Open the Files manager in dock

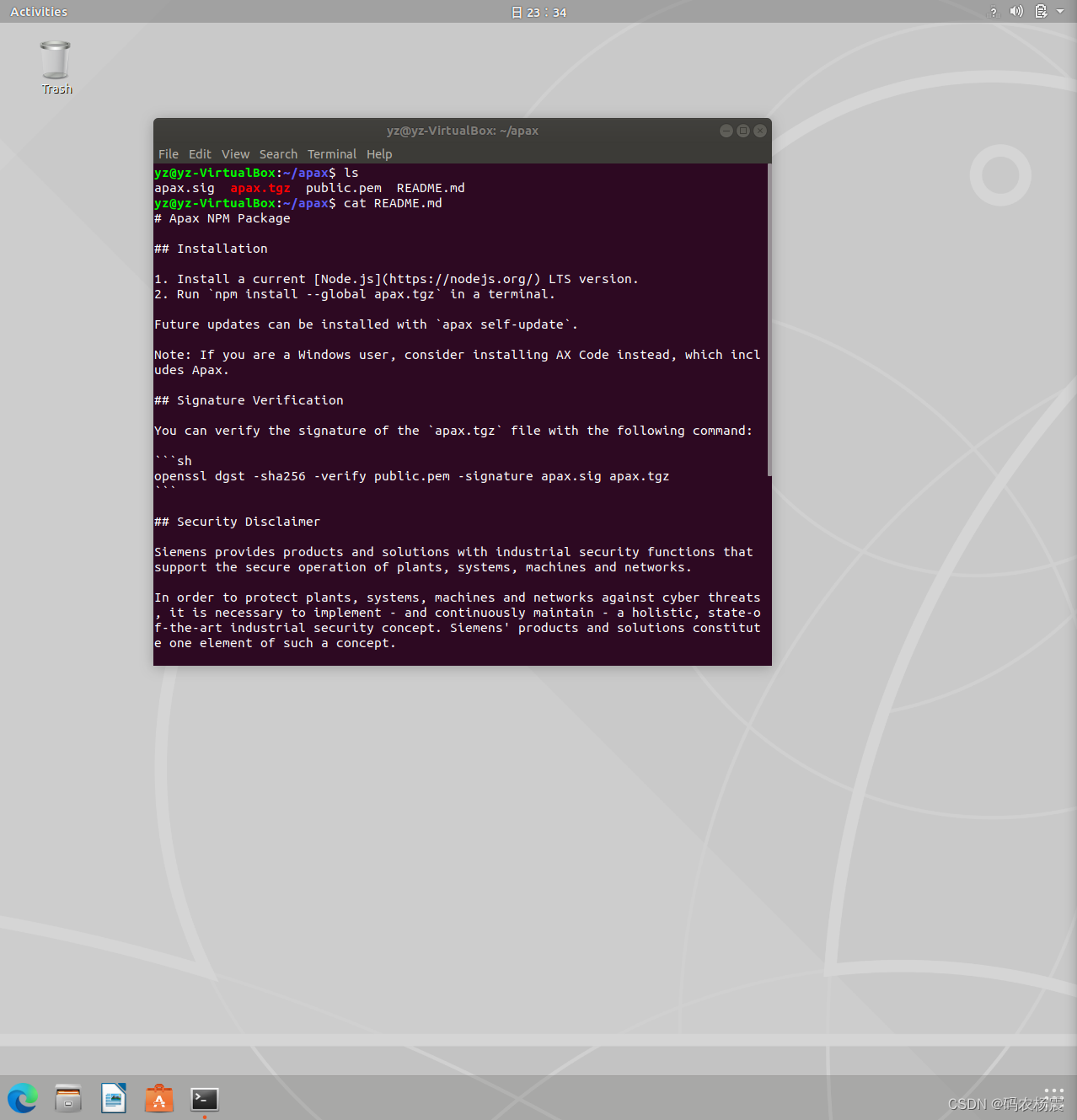[x=68, y=1098]
